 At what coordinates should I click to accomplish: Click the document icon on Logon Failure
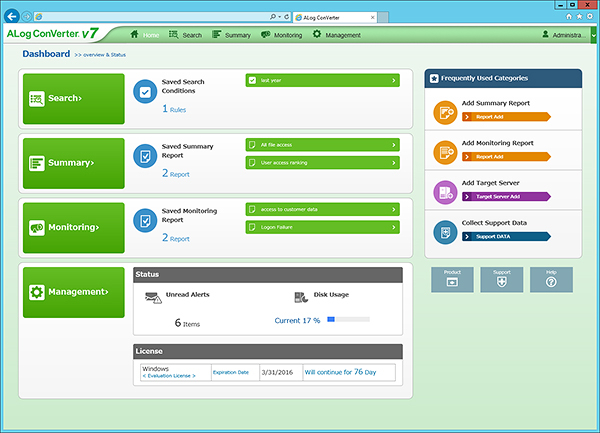(252, 227)
